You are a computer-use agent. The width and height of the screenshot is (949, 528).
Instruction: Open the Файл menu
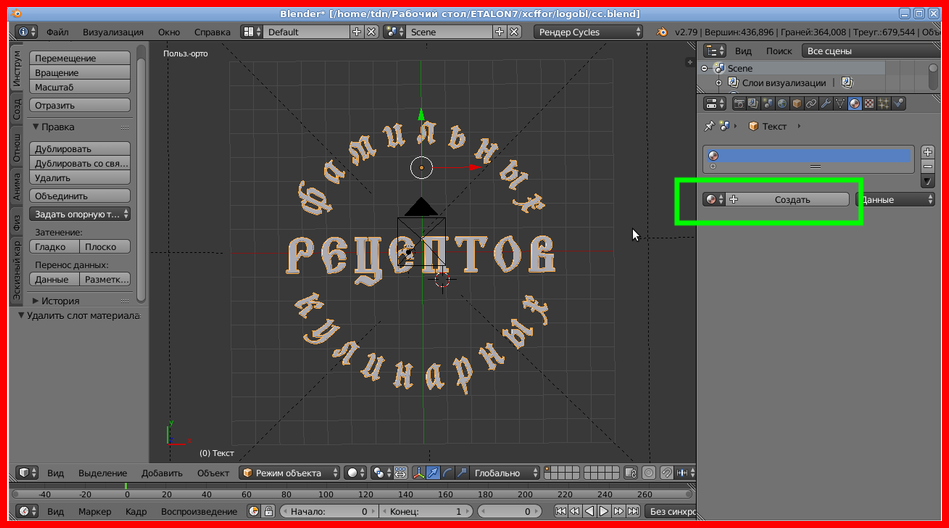(57, 32)
